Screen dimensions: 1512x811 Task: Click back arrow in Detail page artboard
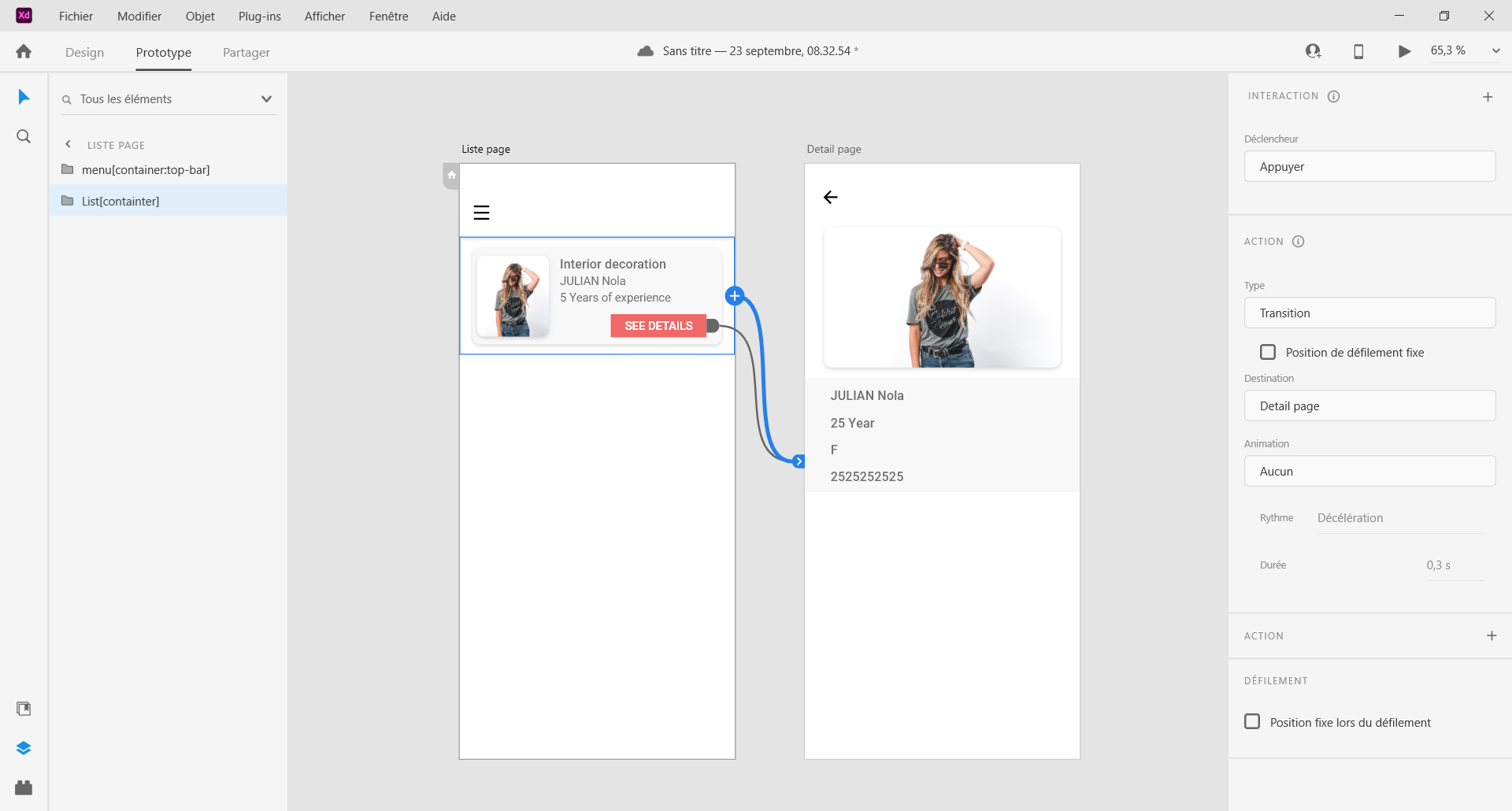(830, 197)
